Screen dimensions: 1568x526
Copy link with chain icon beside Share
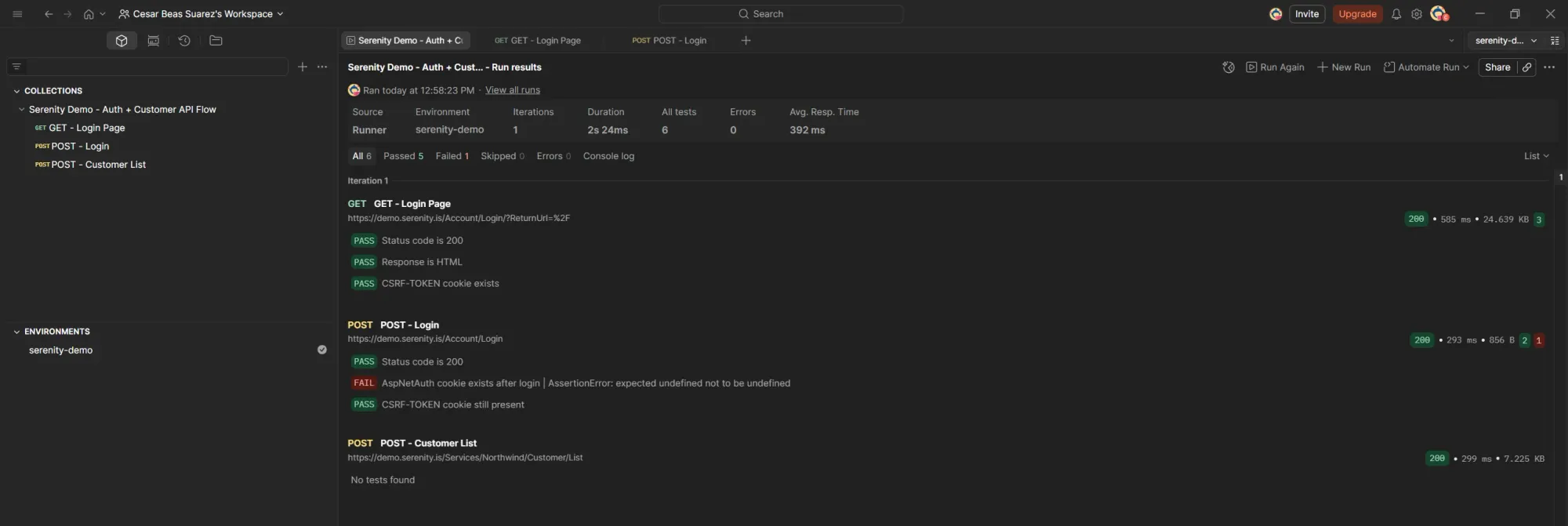[x=1526, y=67]
